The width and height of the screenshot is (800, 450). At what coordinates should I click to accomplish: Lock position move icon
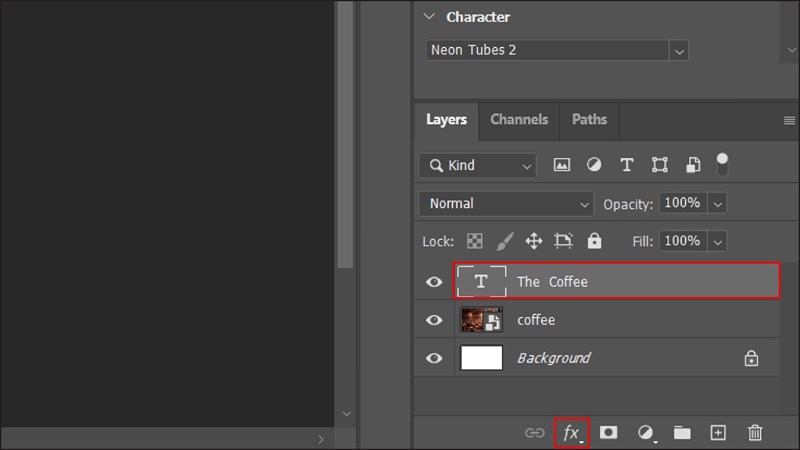[x=534, y=241]
